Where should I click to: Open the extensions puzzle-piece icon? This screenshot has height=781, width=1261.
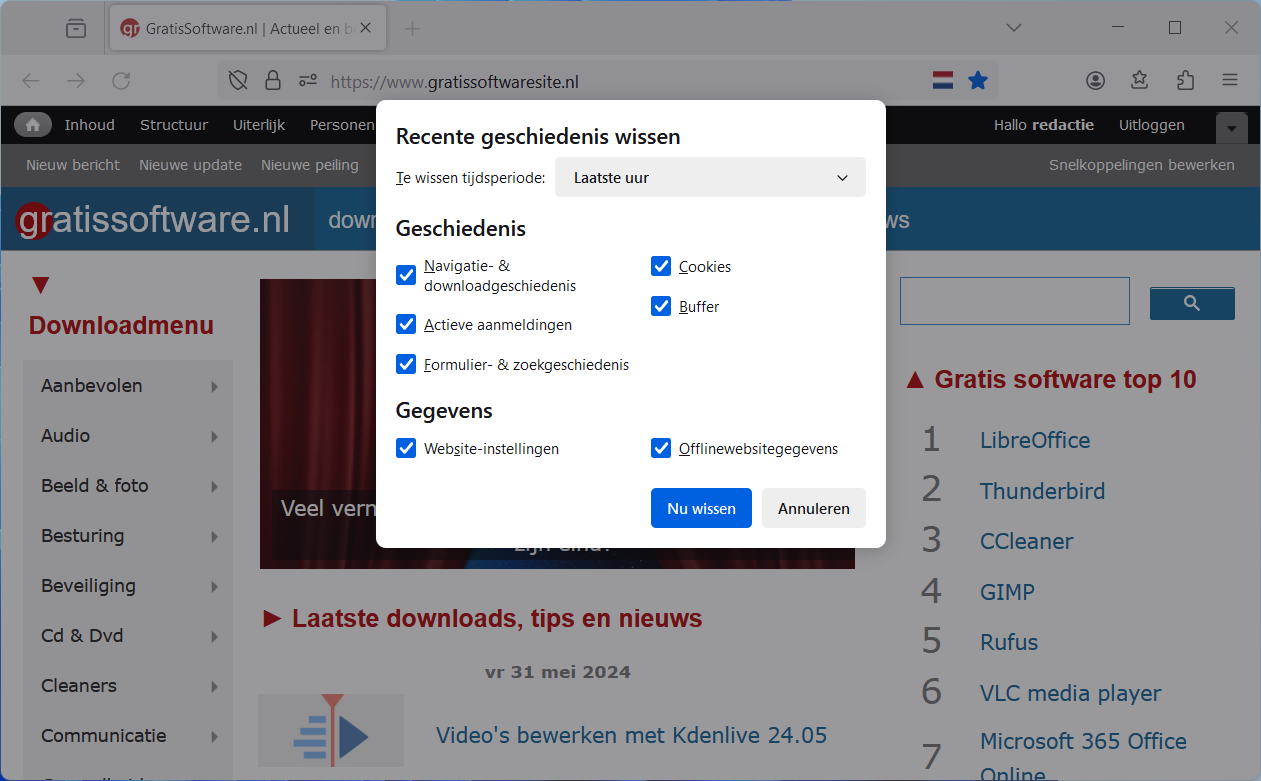click(1186, 81)
